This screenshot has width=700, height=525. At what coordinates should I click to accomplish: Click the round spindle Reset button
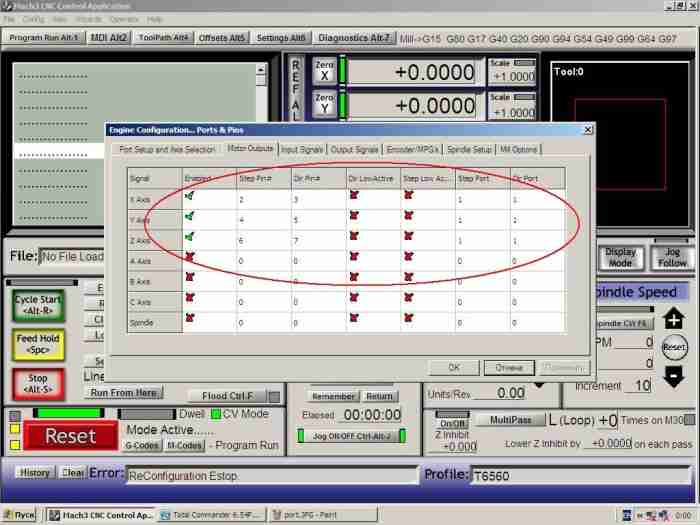pos(674,347)
